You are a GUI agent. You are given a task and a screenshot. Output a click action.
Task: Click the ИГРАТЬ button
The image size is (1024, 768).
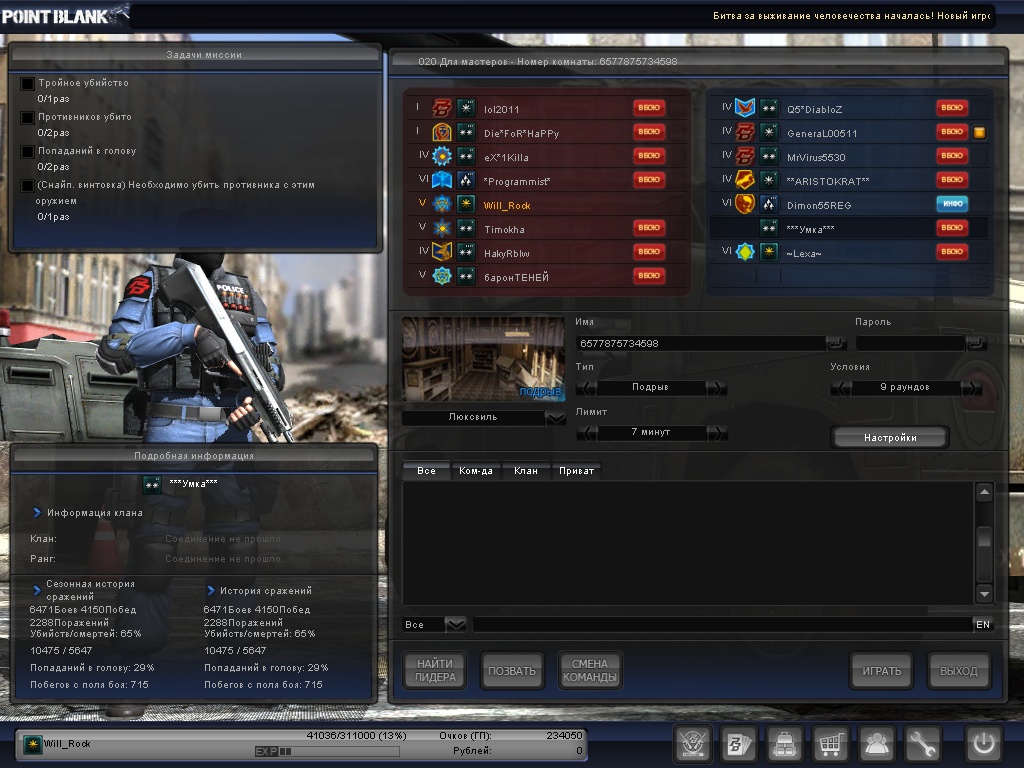(882, 671)
